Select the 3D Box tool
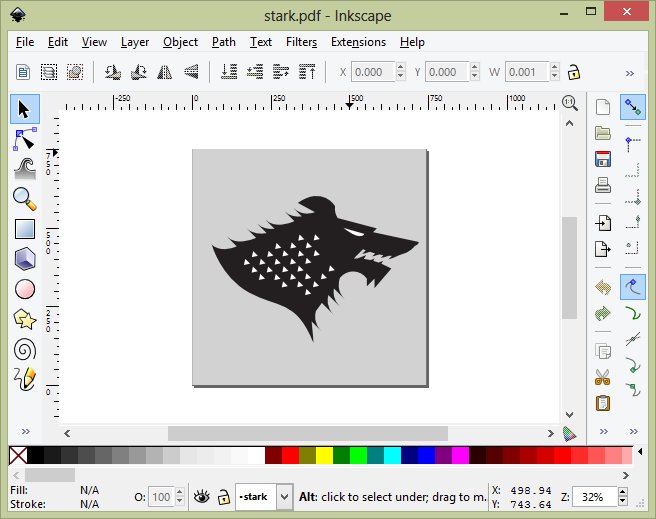Image resolution: width=656 pixels, height=519 pixels. click(25, 259)
